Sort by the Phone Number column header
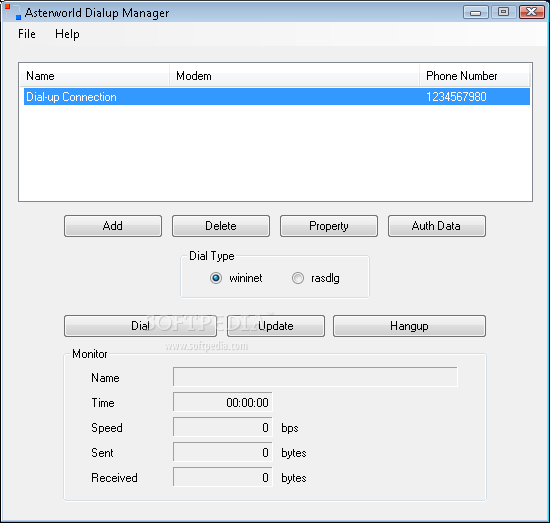Screen dimensions: 550x523 474,76
